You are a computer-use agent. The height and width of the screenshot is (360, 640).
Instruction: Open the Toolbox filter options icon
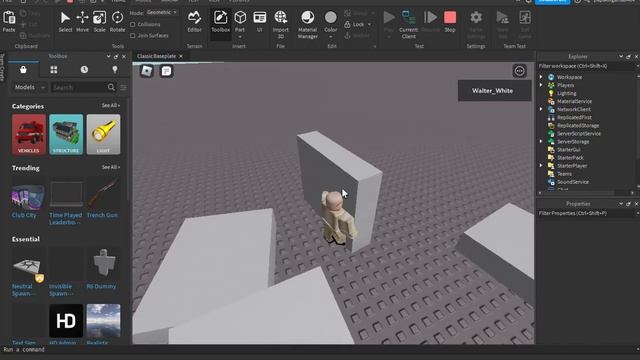(123, 87)
